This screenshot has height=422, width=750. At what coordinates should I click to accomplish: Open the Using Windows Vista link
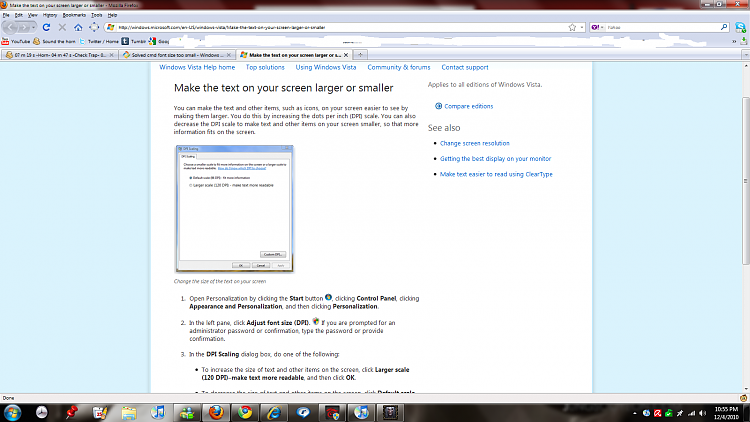326,67
